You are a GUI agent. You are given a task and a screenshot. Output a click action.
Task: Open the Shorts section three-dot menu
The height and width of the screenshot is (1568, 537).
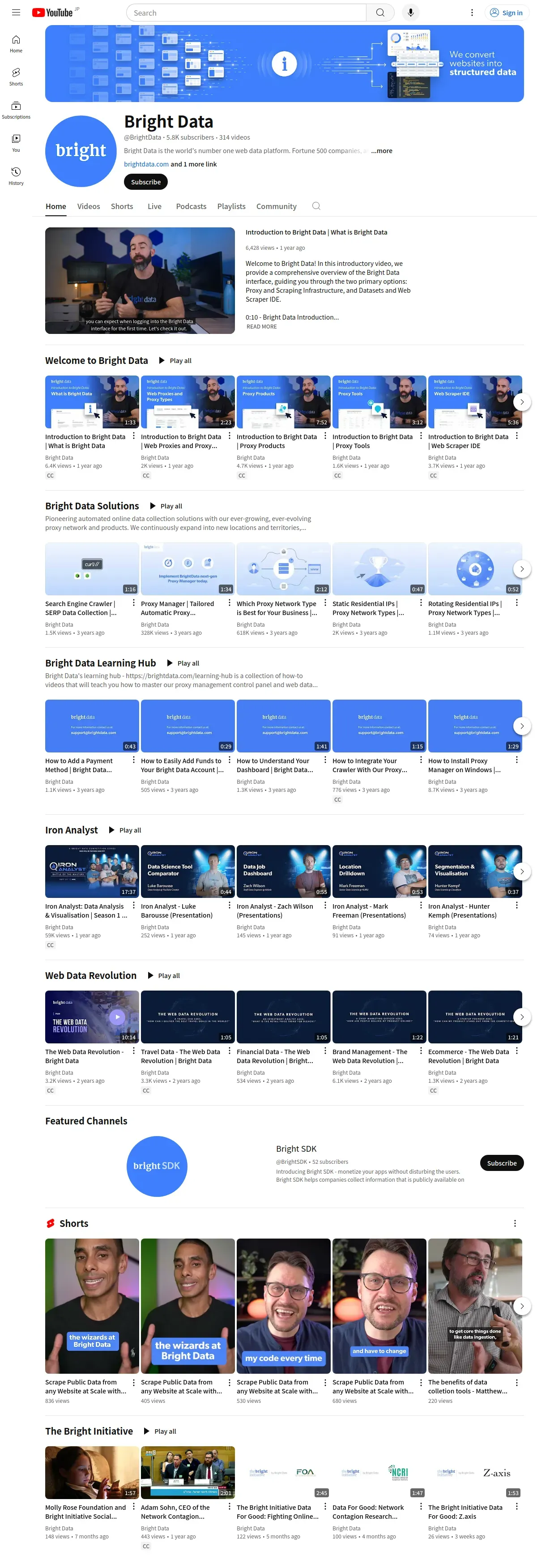(515, 1223)
